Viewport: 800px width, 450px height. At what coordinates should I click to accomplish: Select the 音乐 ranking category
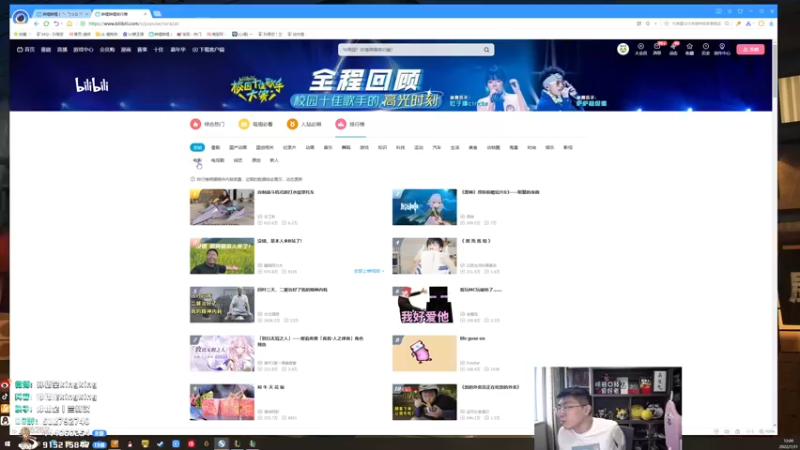(328, 147)
